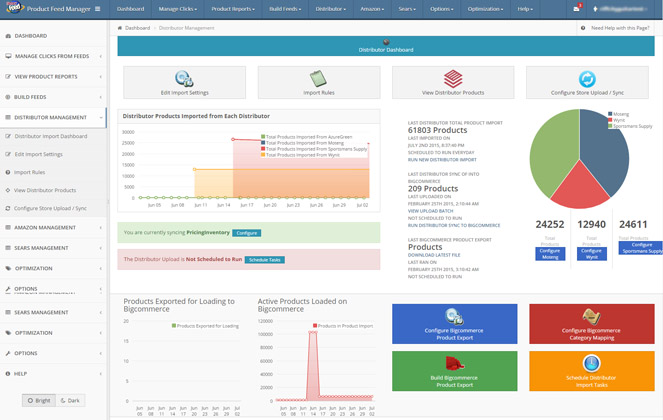Open the Sears top dropdown menu
The width and height of the screenshot is (663, 420).
point(407,9)
